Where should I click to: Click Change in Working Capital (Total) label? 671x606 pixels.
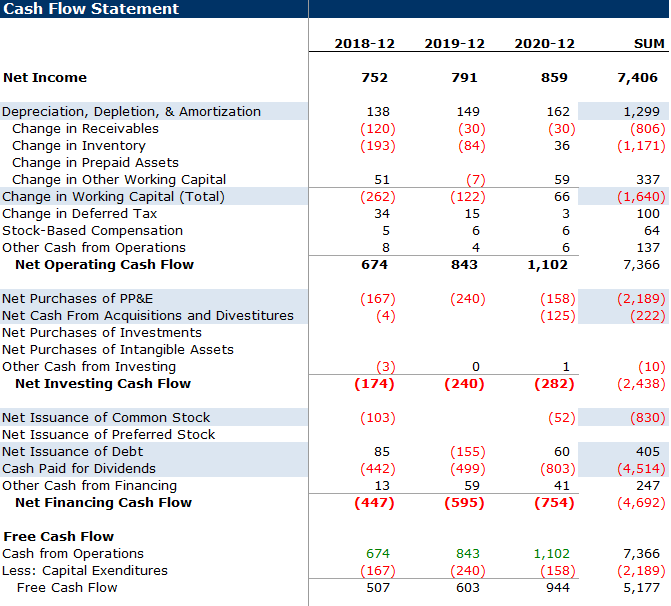click(x=113, y=197)
